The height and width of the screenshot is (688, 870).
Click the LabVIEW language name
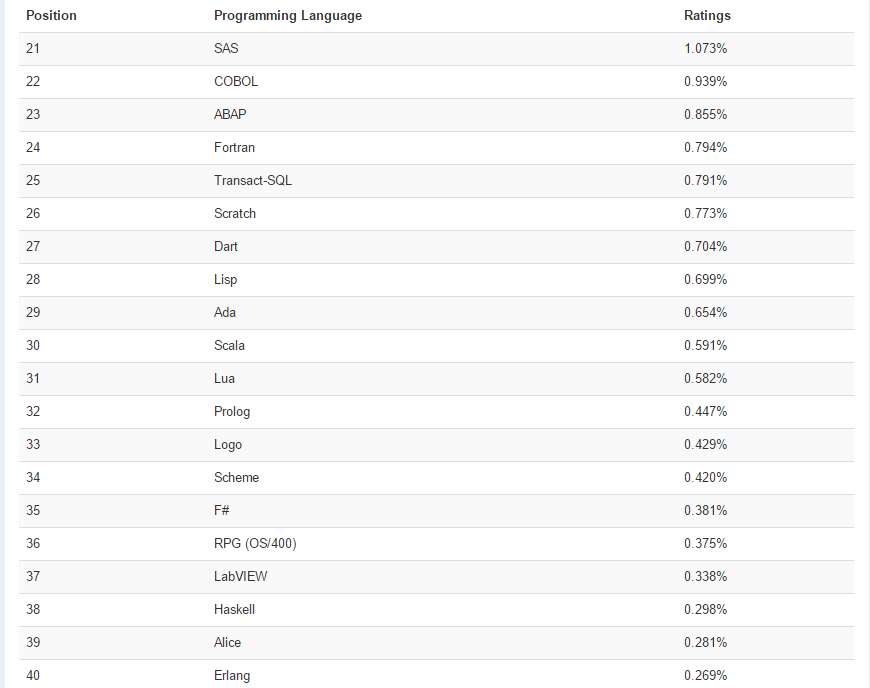coord(241,577)
